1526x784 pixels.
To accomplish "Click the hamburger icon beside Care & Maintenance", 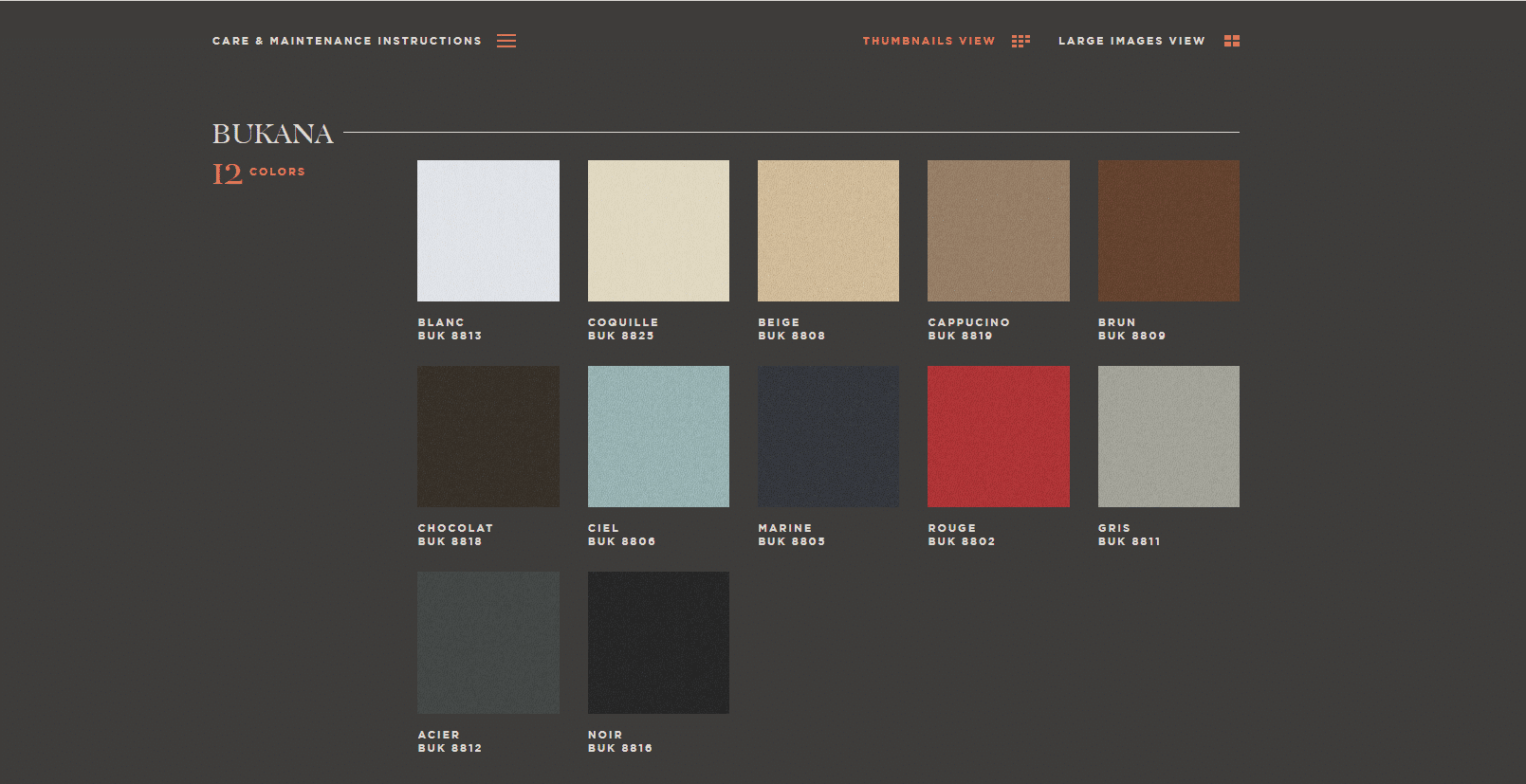I will point(506,41).
